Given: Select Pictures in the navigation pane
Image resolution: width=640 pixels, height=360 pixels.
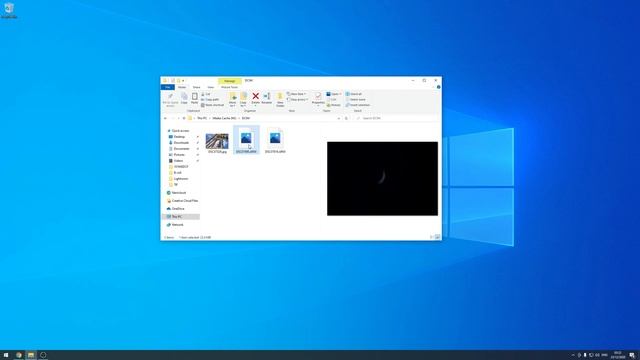Looking at the screenshot, I should (179, 155).
